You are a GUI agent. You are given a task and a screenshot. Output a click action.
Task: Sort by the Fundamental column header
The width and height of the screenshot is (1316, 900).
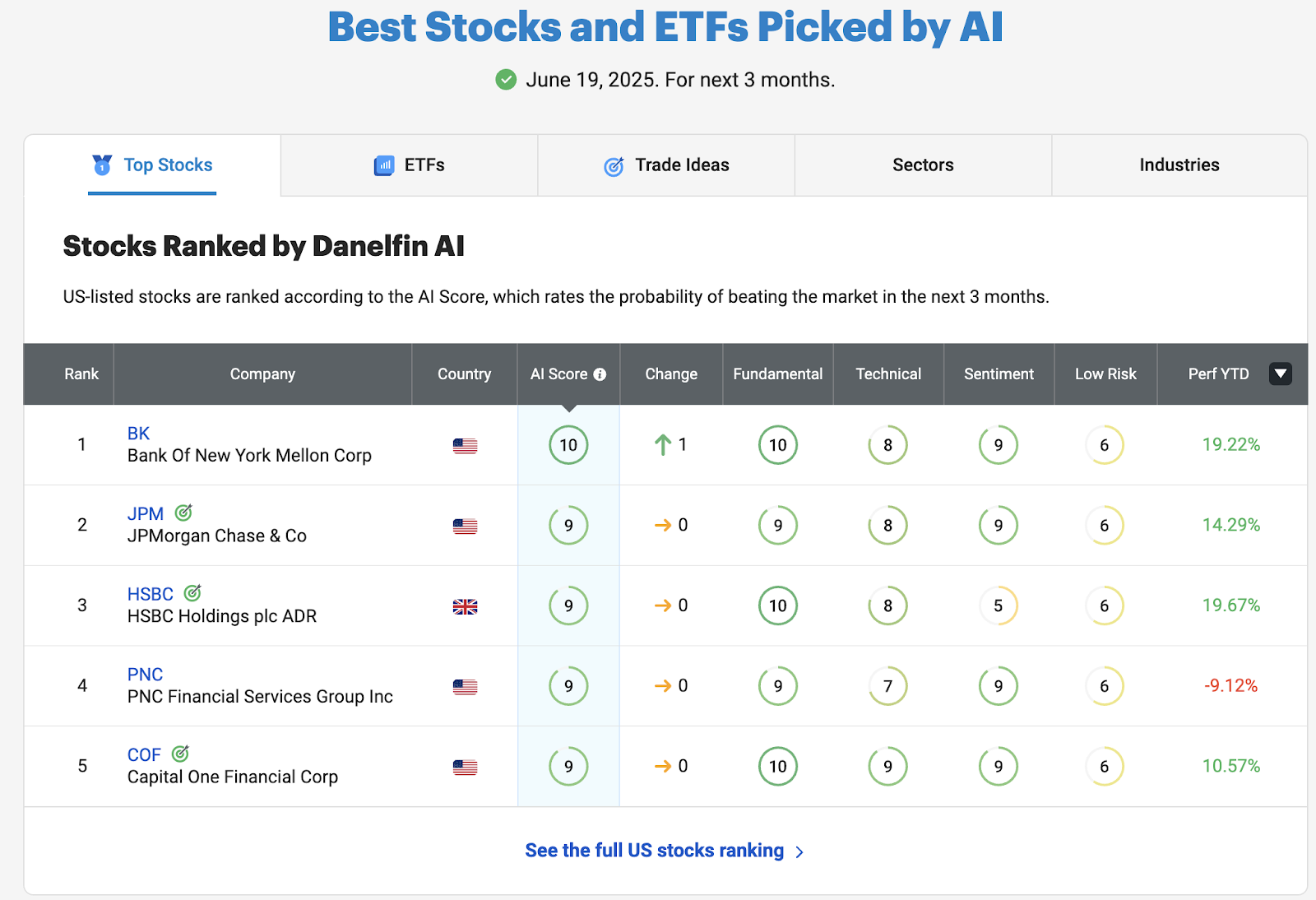(777, 374)
